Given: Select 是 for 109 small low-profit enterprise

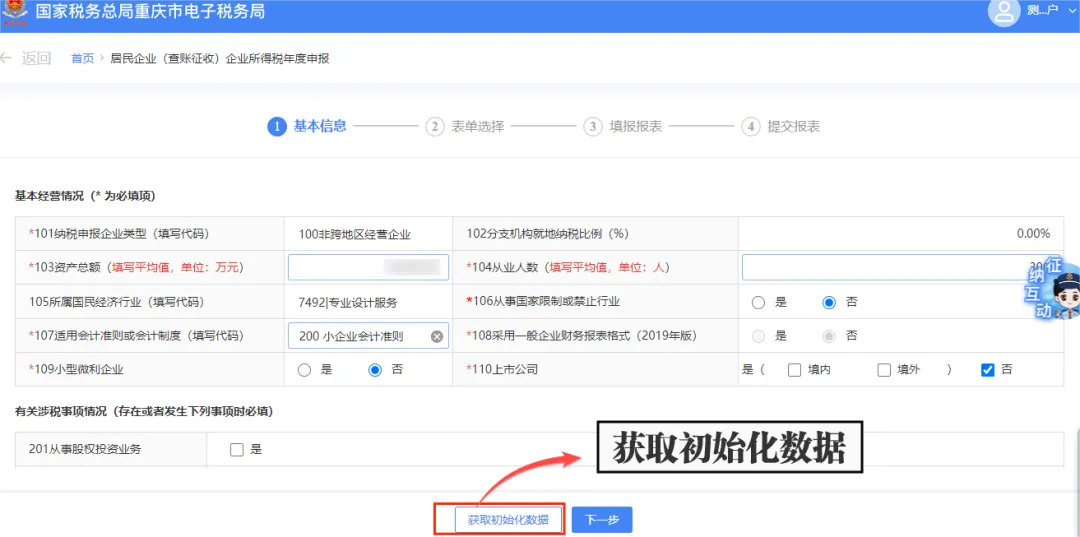Looking at the screenshot, I should pyautogui.click(x=304, y=370).
